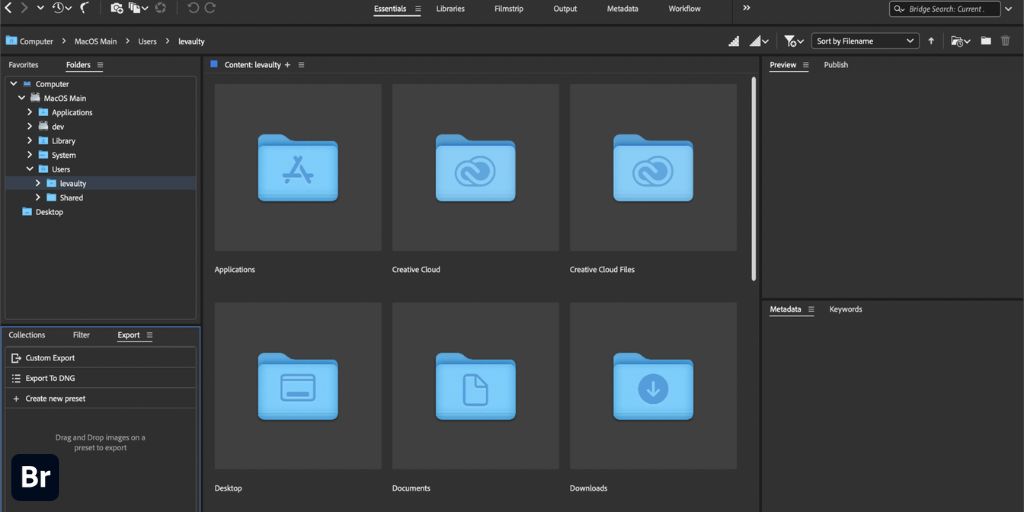Select the Downloads folder thumbnail
The height and width of the screenshot is (512, 1024).
click(653, 386)
